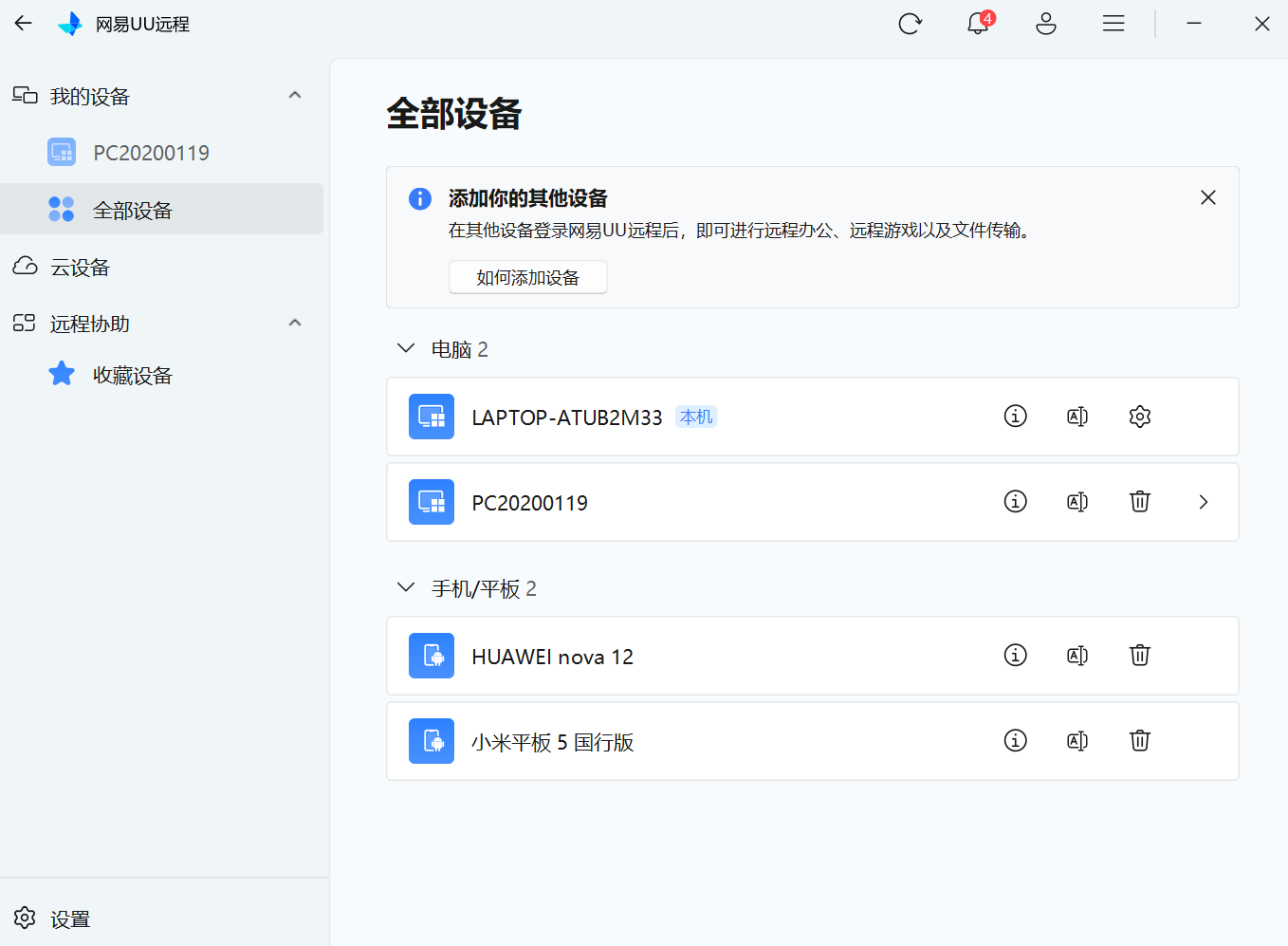Click the back arrow in title bar

[24, 24]
